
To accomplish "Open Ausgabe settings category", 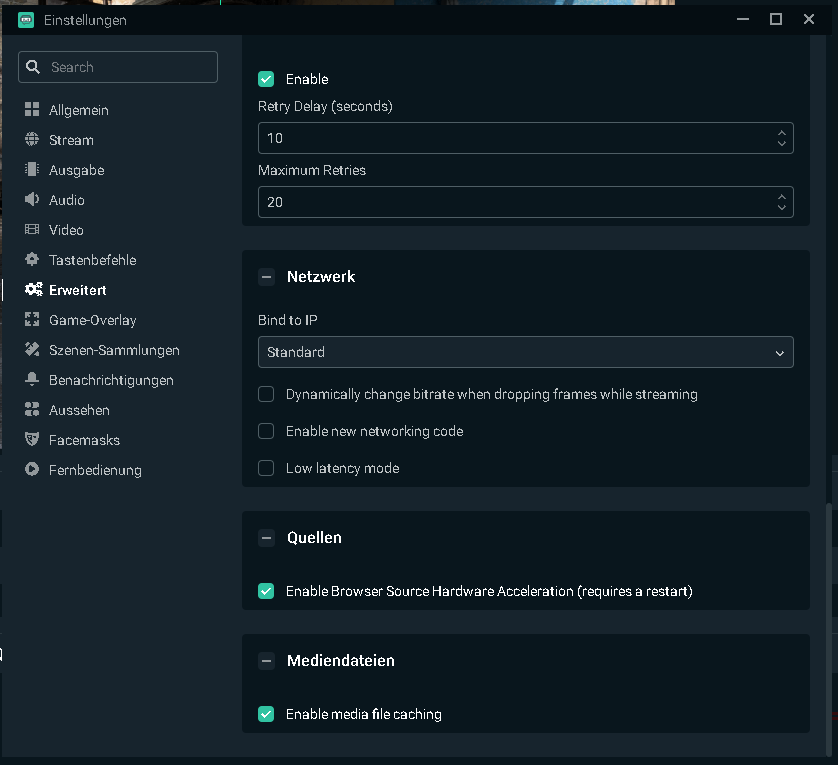I will pos(76,170).
